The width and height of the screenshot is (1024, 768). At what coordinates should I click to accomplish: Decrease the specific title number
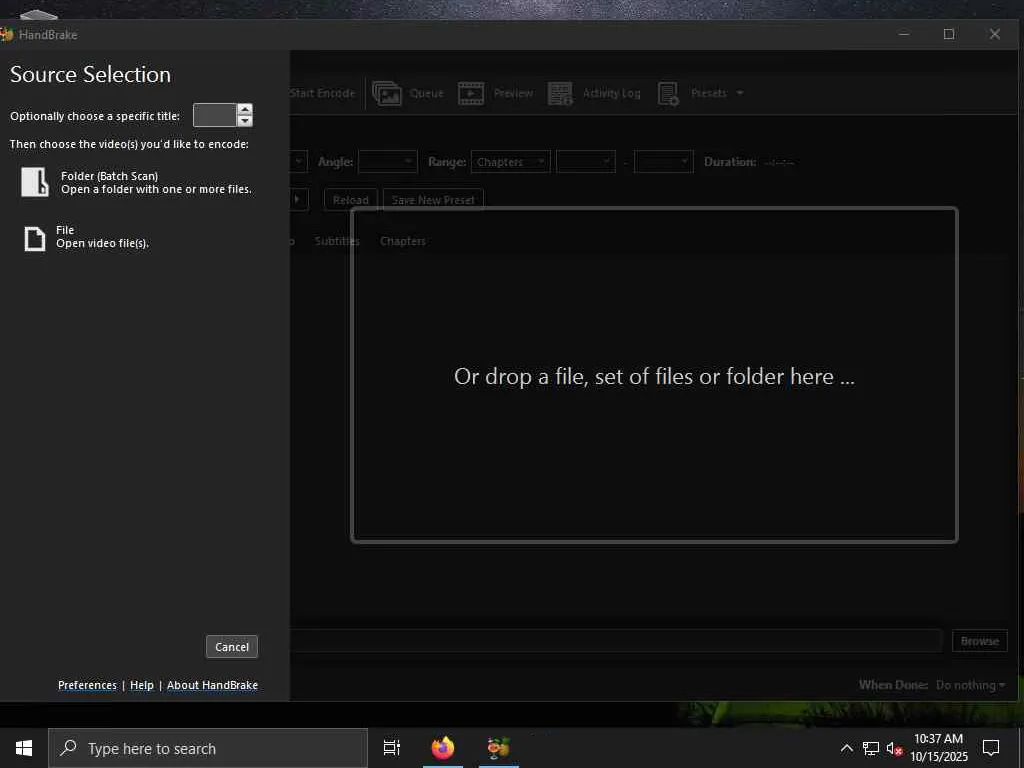click(x=245, y=121)
